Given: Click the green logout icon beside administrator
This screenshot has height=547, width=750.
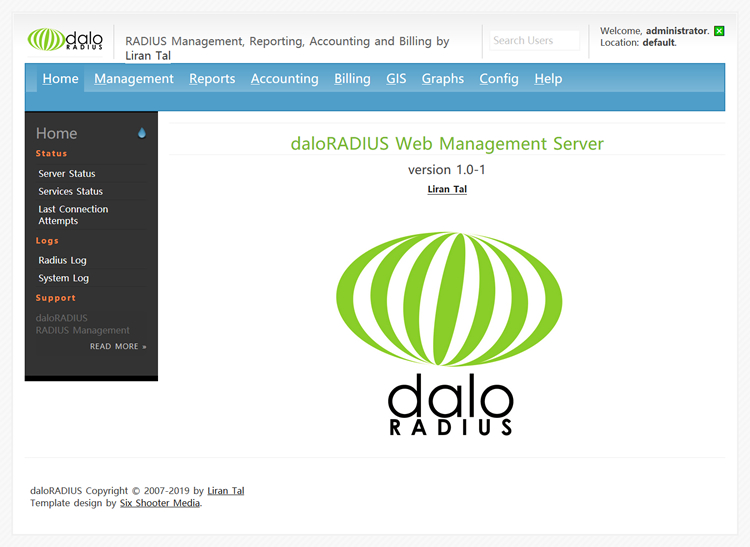Looking at the screenshot, I should click(x=719, y=31).
